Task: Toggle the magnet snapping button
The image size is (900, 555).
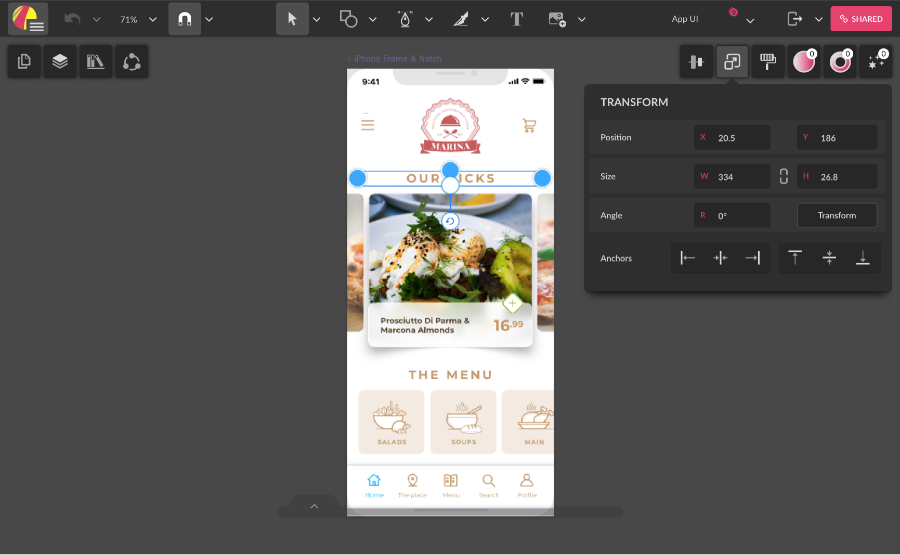Action: pyautogui.click(x=184, y=19)
